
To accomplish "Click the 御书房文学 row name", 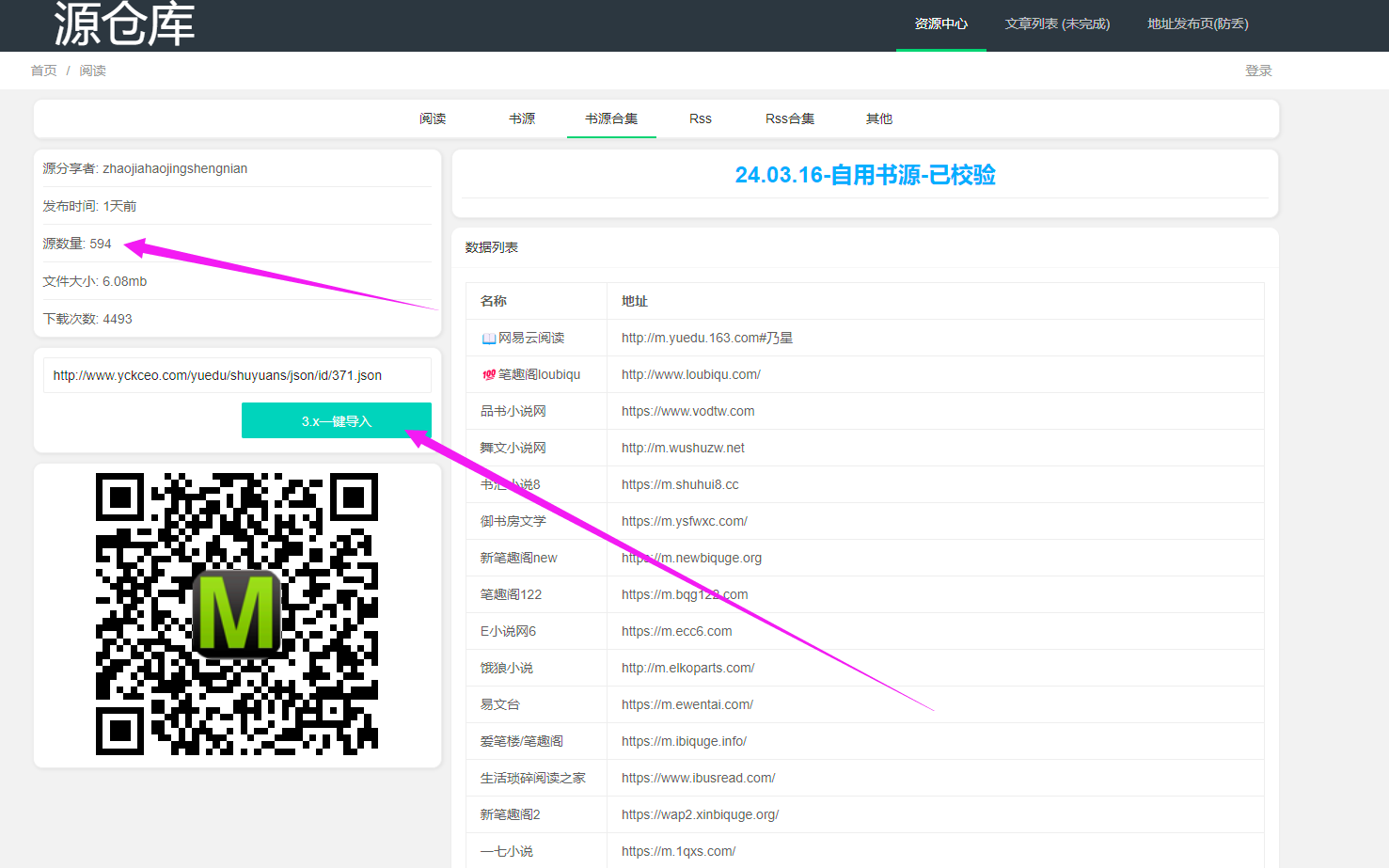I will click(x=513, y=521).
